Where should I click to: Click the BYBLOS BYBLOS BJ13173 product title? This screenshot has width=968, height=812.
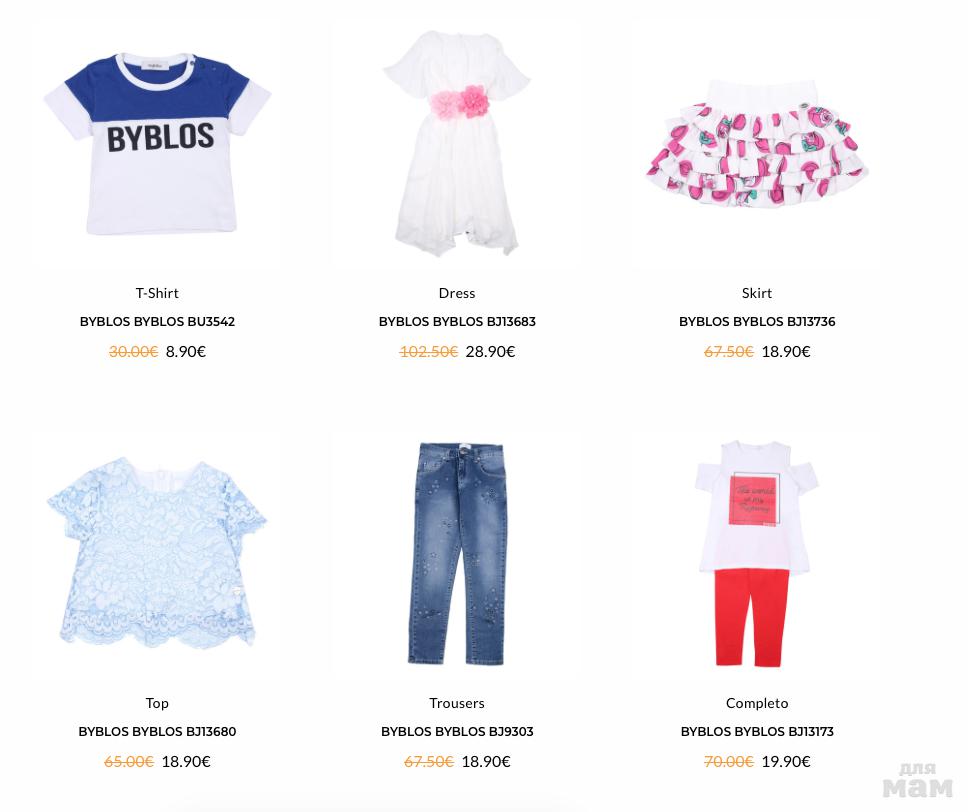[x=757, y=732]
